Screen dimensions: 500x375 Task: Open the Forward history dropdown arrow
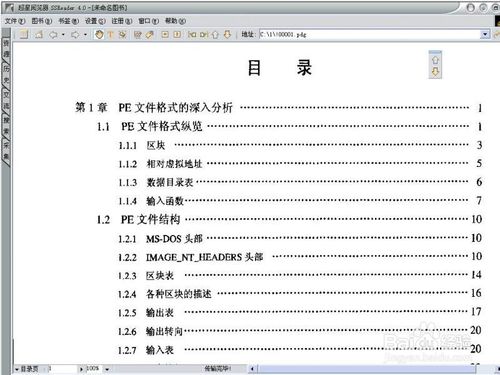tap(85, 35)
